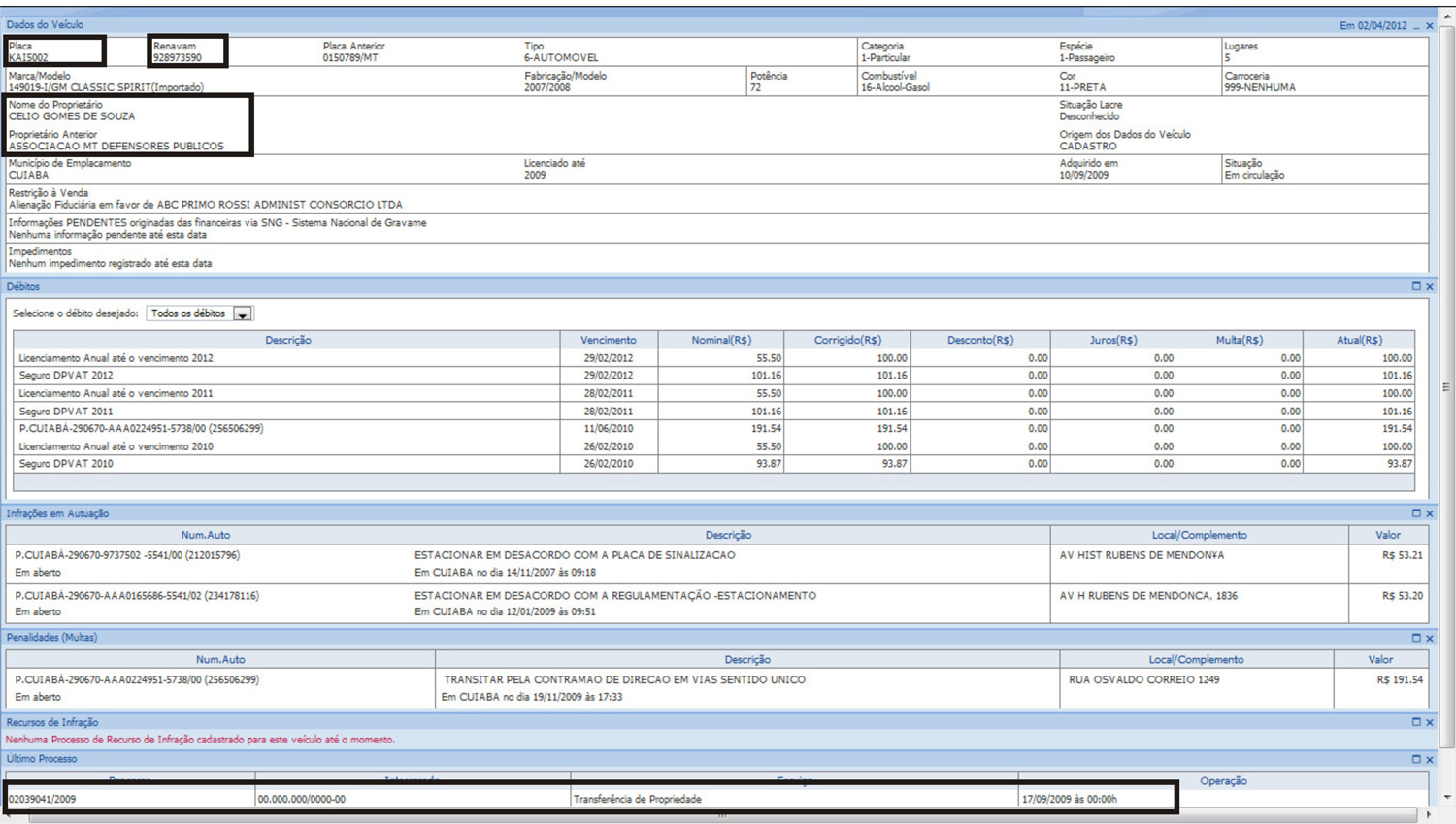This screenshot has height=824, width=1456.
Task: Click the vertical scrollbar down arrow
Action: point(1447,797)
